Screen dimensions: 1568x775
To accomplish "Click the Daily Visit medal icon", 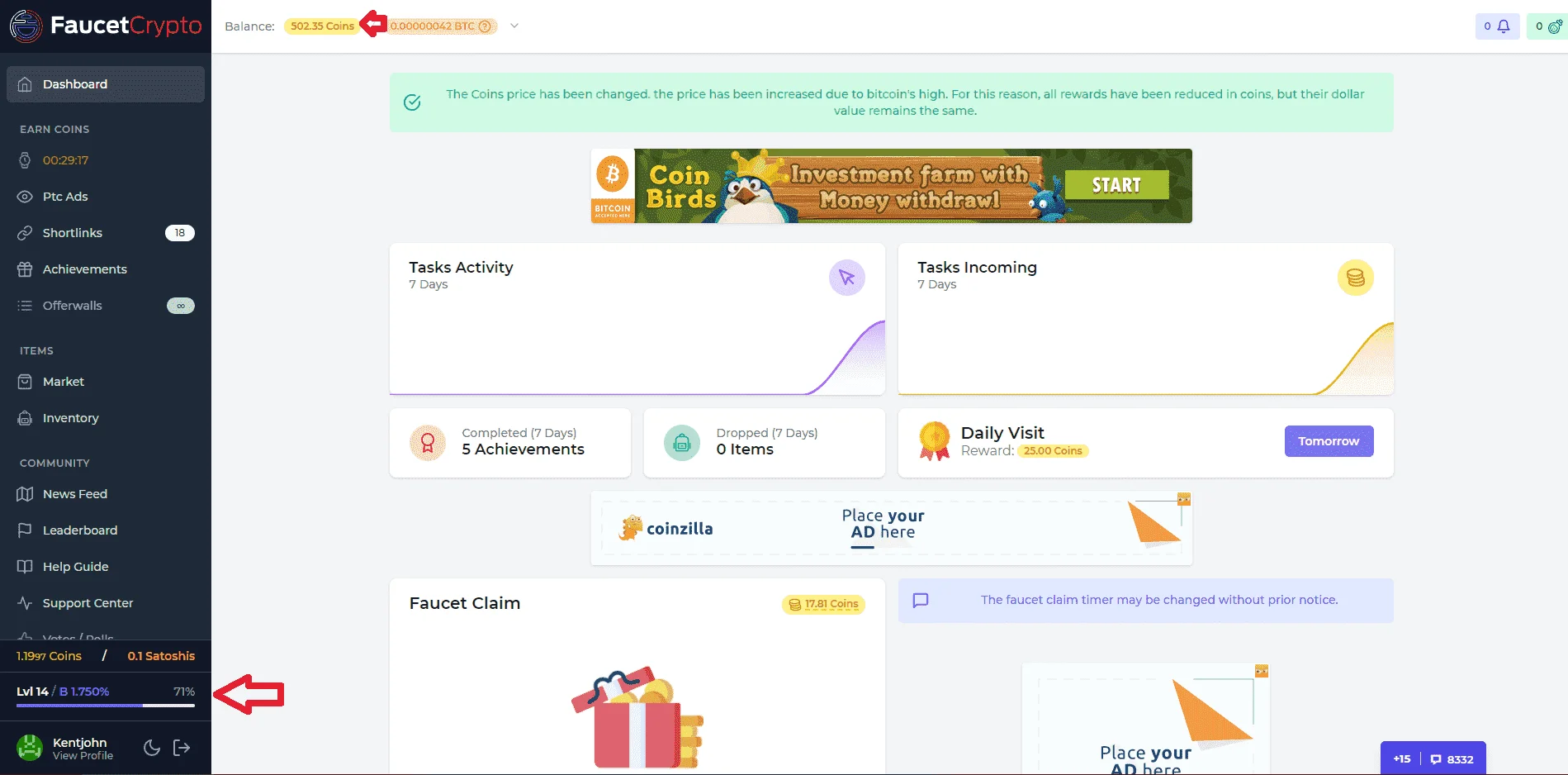I will pyautogui.click(x=935, y=441).
